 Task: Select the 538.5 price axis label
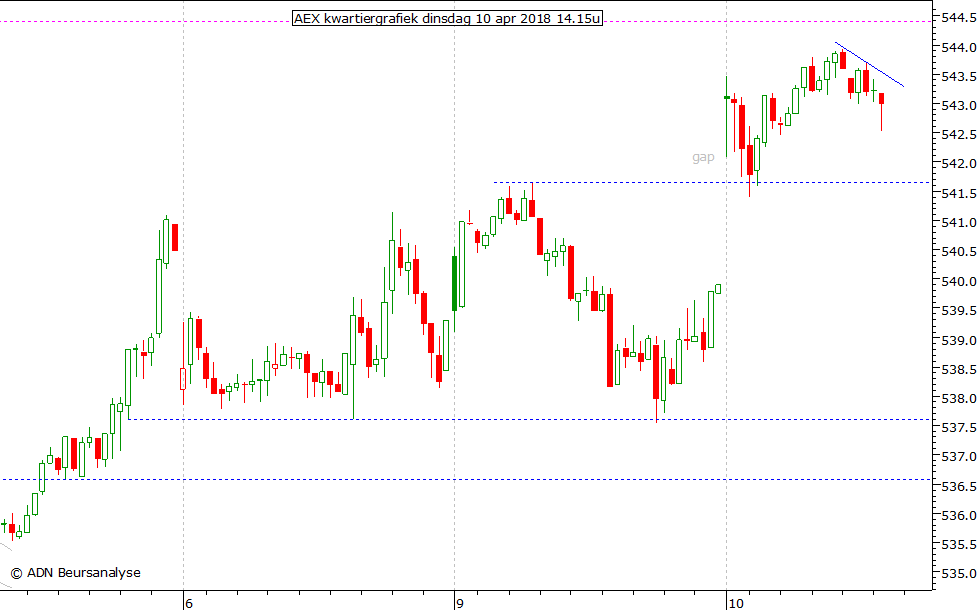click(958, 369)
